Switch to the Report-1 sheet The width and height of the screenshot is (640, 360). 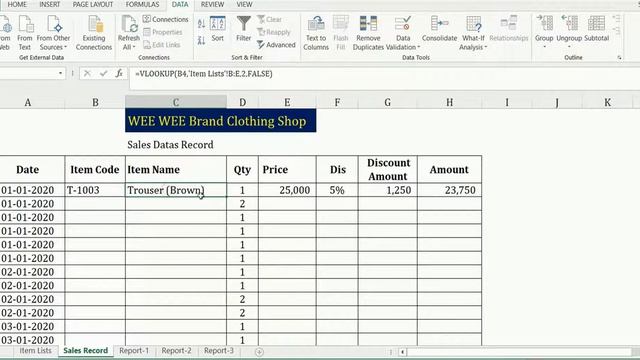pos(134,351)
